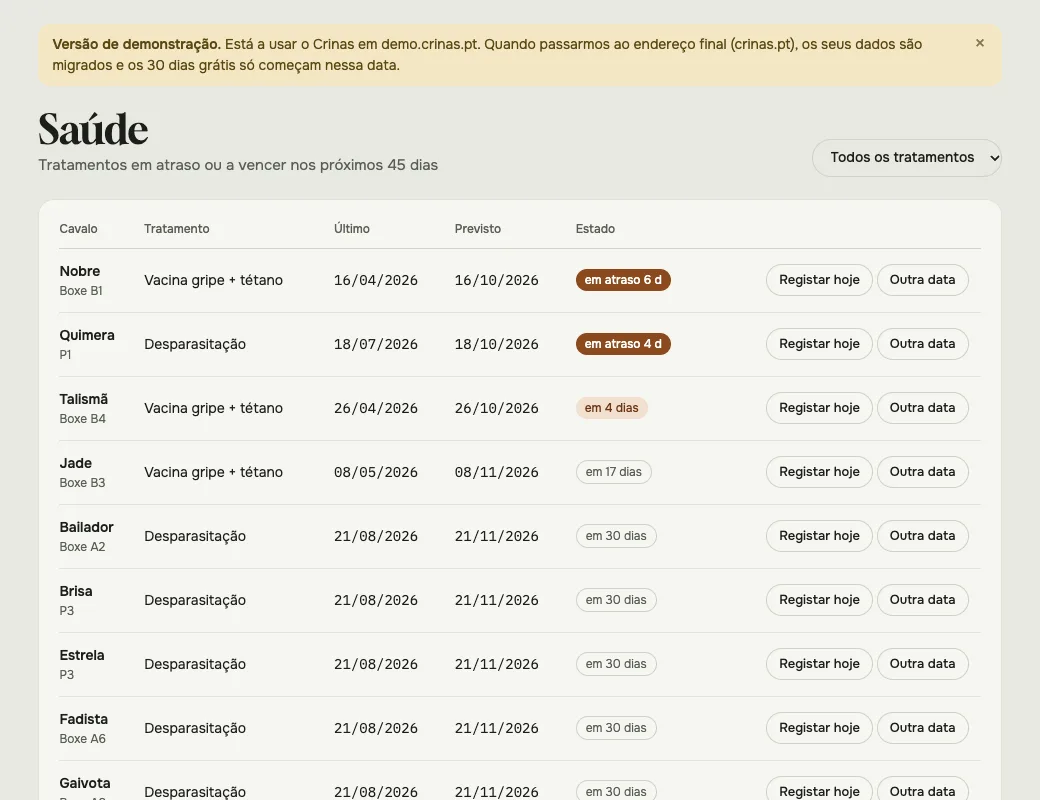The image size is (1040, 800).
Task: Click the 'Saúde' page heading
Action: tap(93, 129)
